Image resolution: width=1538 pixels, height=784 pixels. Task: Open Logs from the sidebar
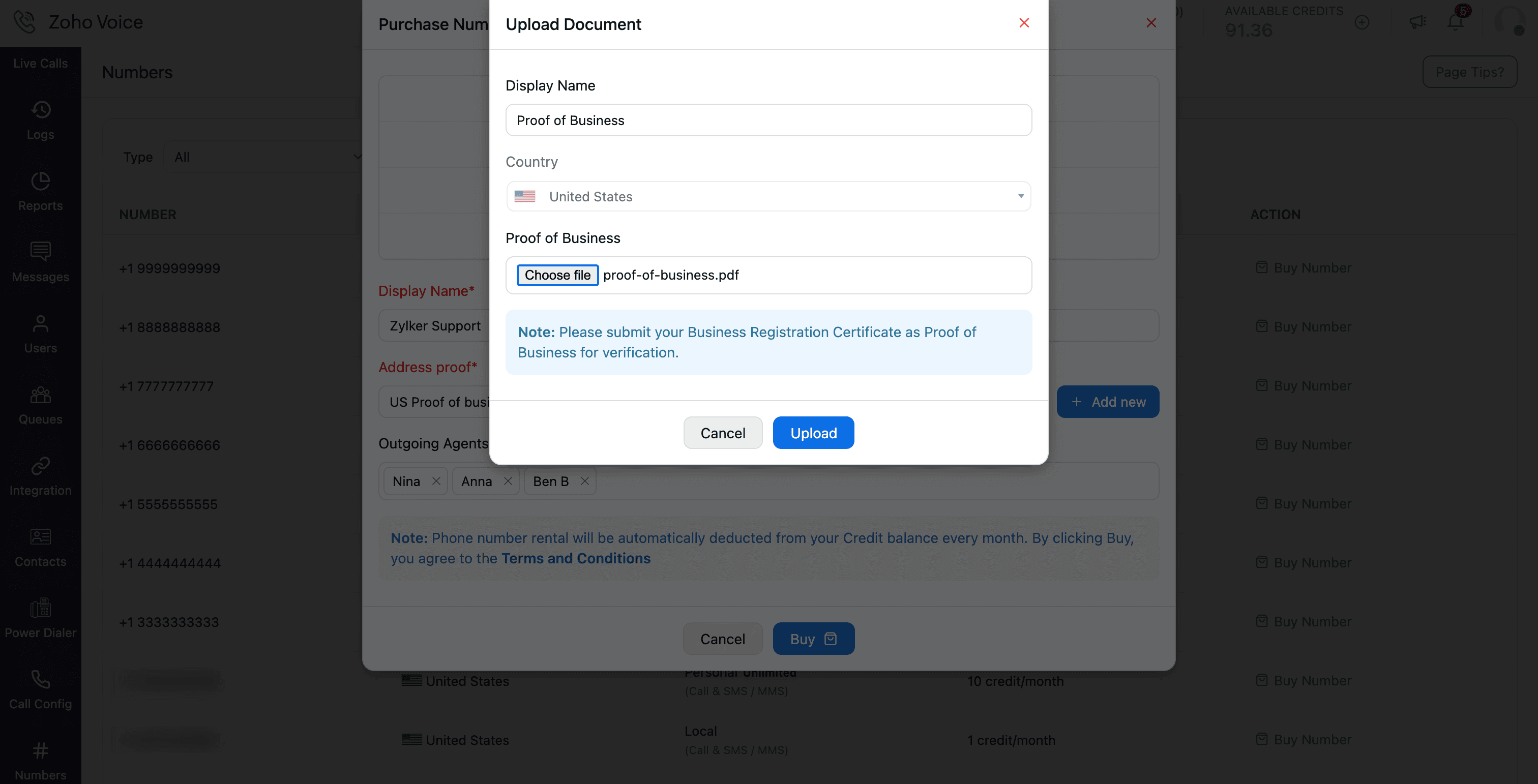click(x=41, y=120)
